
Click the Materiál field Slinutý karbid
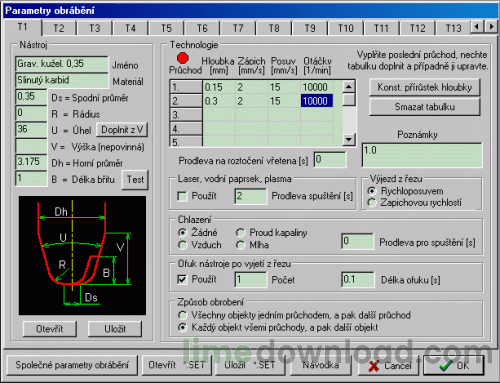point(62,80)
